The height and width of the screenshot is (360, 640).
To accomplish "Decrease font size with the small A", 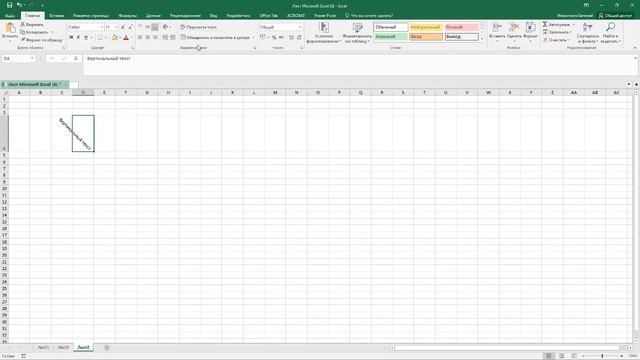I will click(x=130, y=27).
